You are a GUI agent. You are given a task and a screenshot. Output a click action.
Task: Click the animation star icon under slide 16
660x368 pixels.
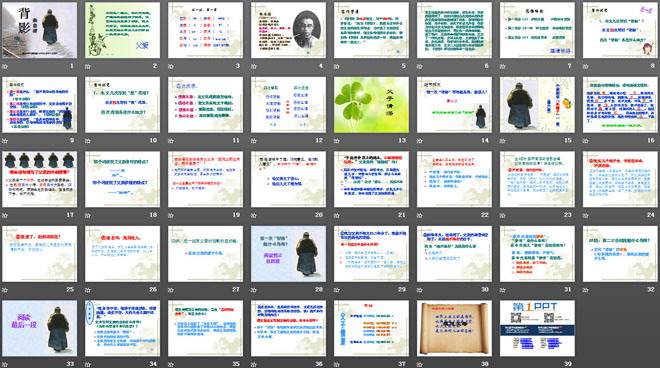585,141
